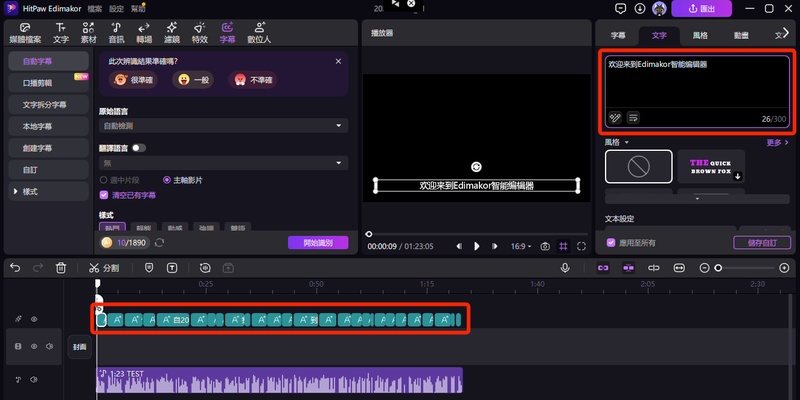Viewport: 800px width, 400px height.
Task: Show more tabs with the right chevron
Action: pyautogui.click(x=786, y=32)
